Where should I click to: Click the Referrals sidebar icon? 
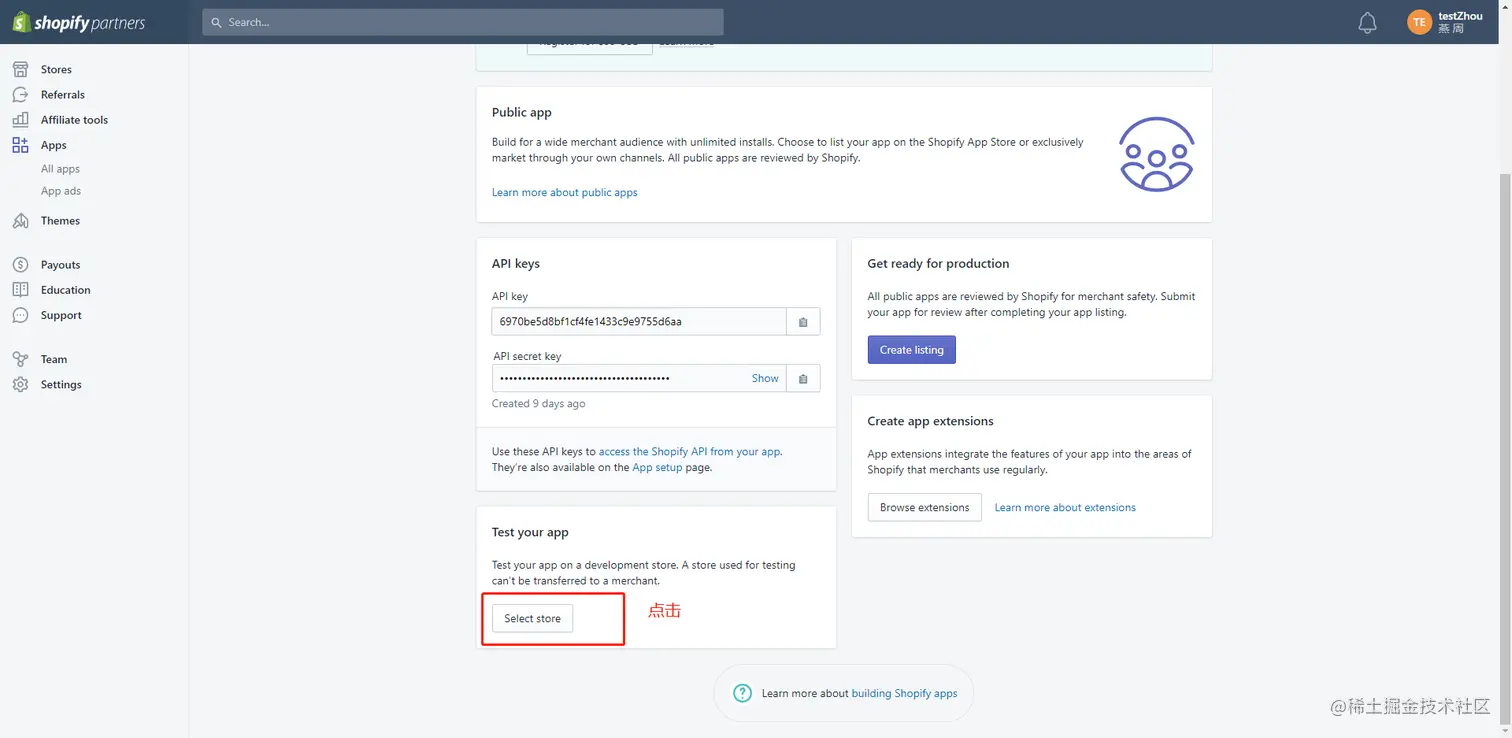(x=20, y=95)
